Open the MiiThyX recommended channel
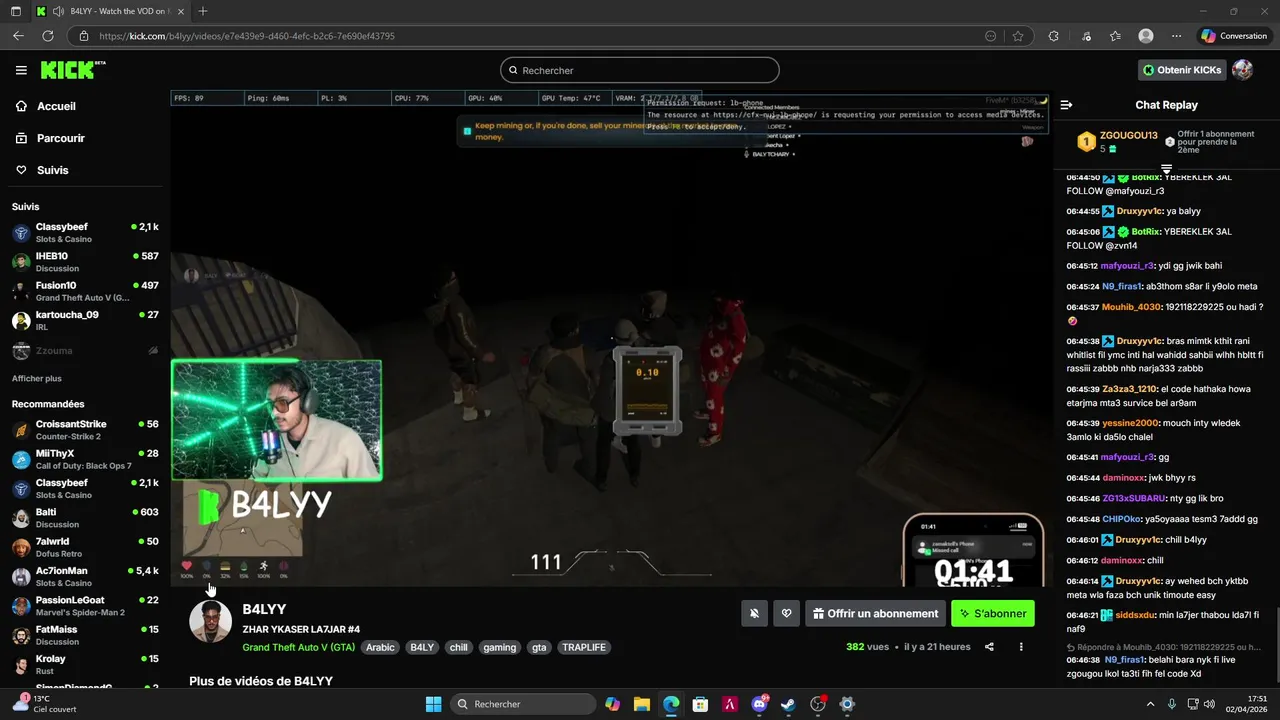The image size is (1280, 720). click(x=85, y=459)
